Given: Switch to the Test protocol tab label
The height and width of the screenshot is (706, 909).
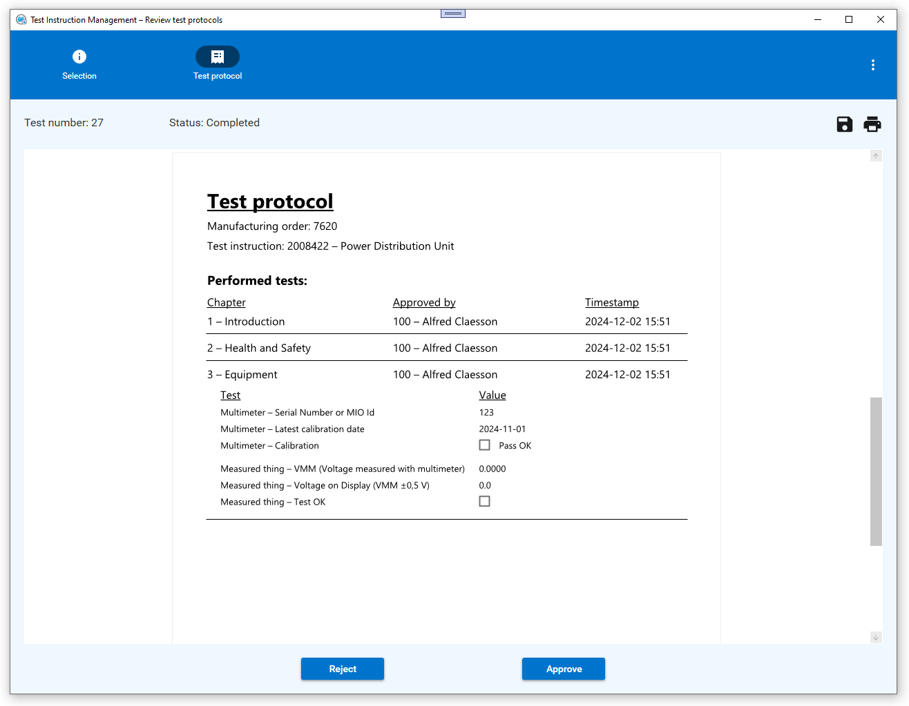Looking at the screenshot, I should pyautogui.click(x=217, y=76).
